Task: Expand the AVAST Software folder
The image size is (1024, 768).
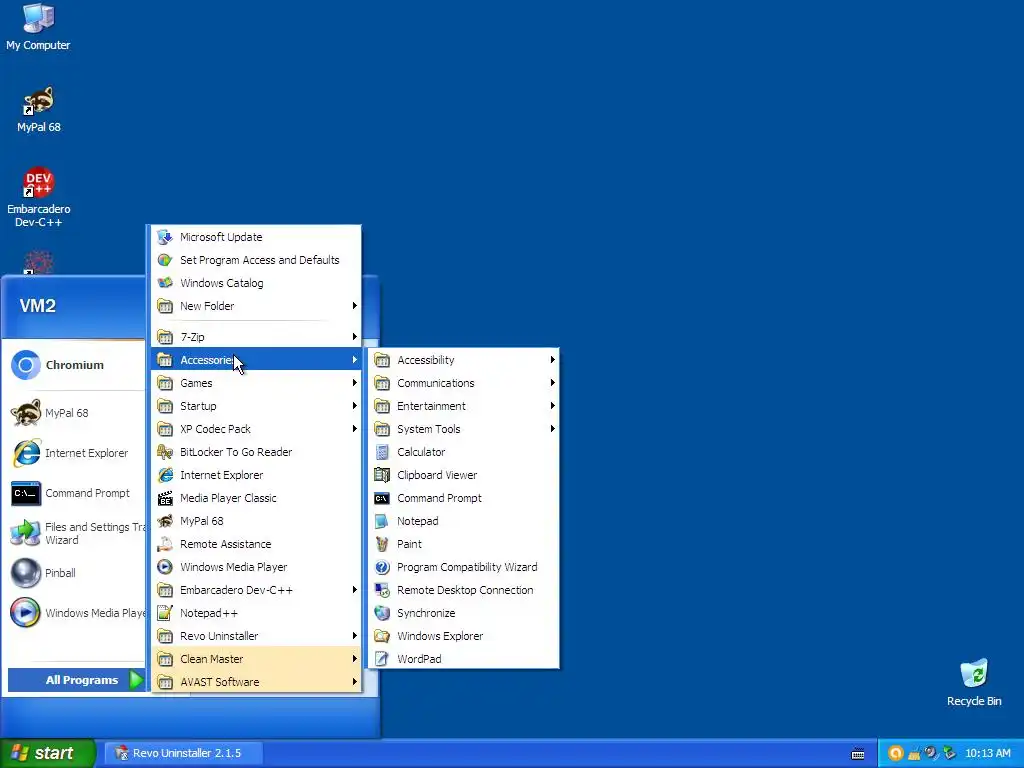Action: tap(257, 682)
